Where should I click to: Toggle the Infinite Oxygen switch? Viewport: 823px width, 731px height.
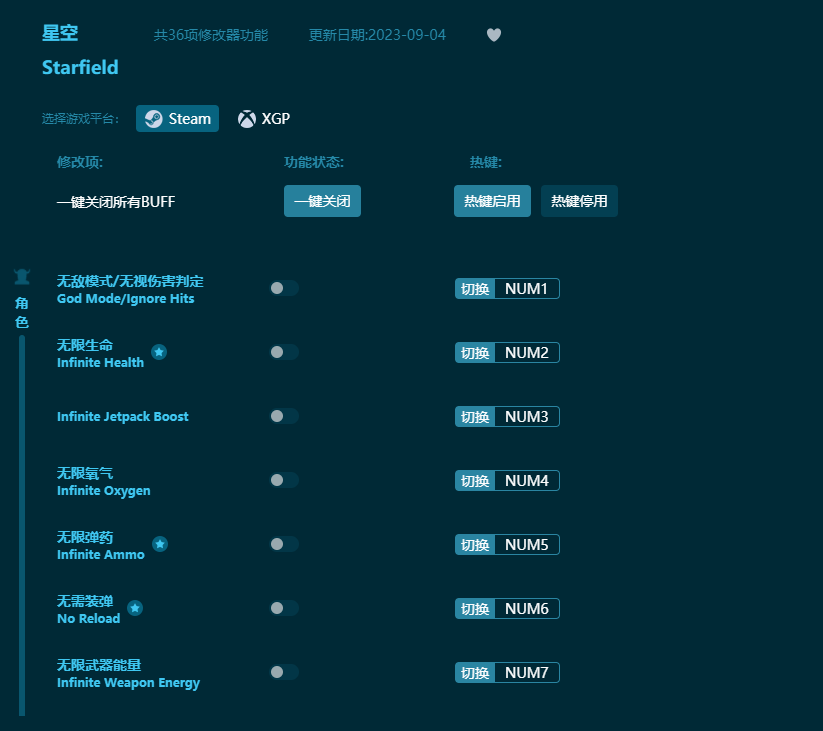[284, 480]
